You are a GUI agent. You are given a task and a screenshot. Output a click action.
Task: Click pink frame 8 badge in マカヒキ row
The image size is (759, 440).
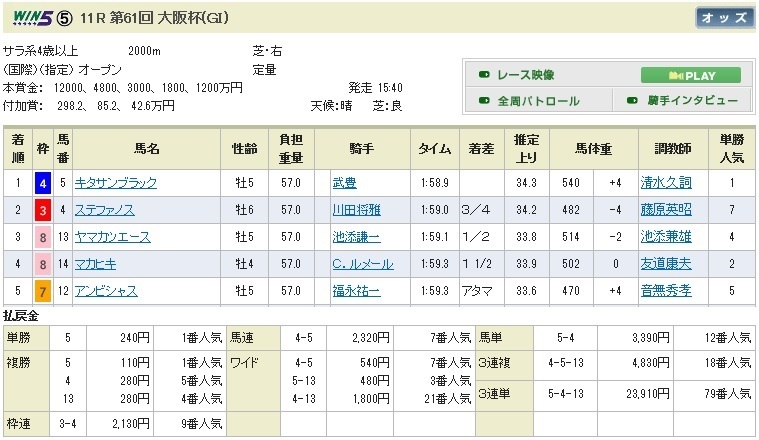tap(43, 265)
